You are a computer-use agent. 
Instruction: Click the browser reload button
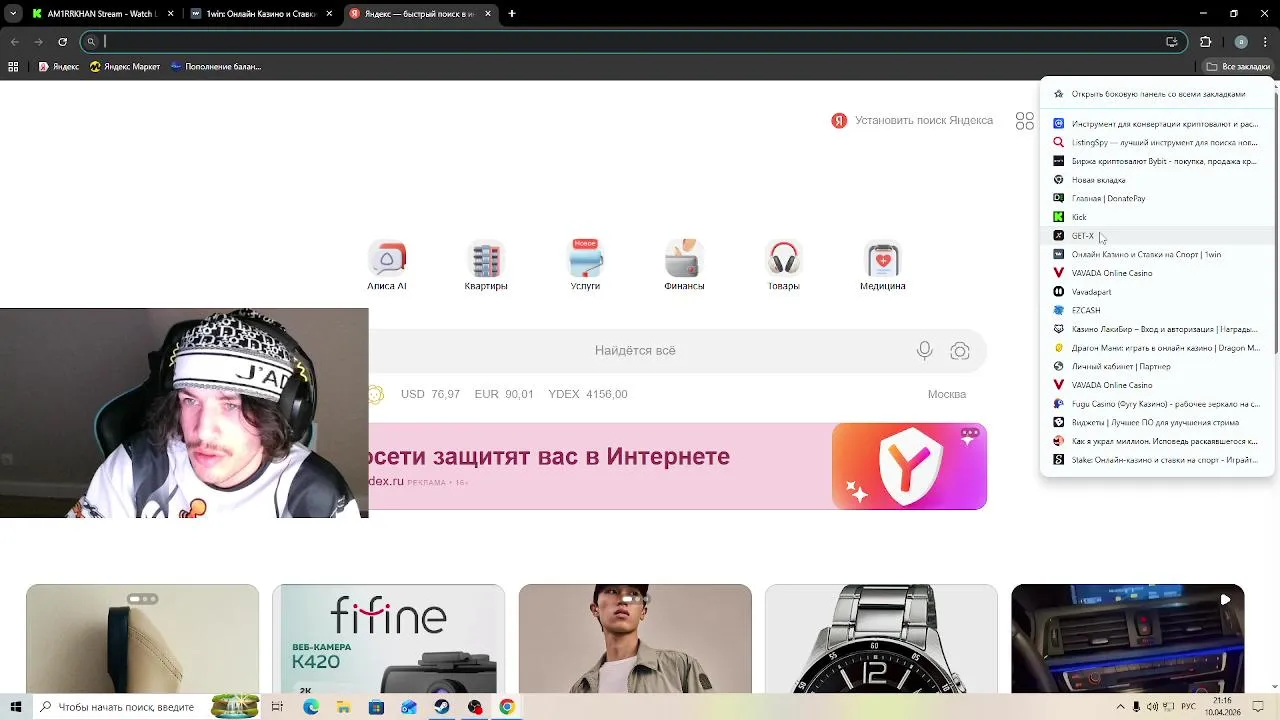[63, 42]
